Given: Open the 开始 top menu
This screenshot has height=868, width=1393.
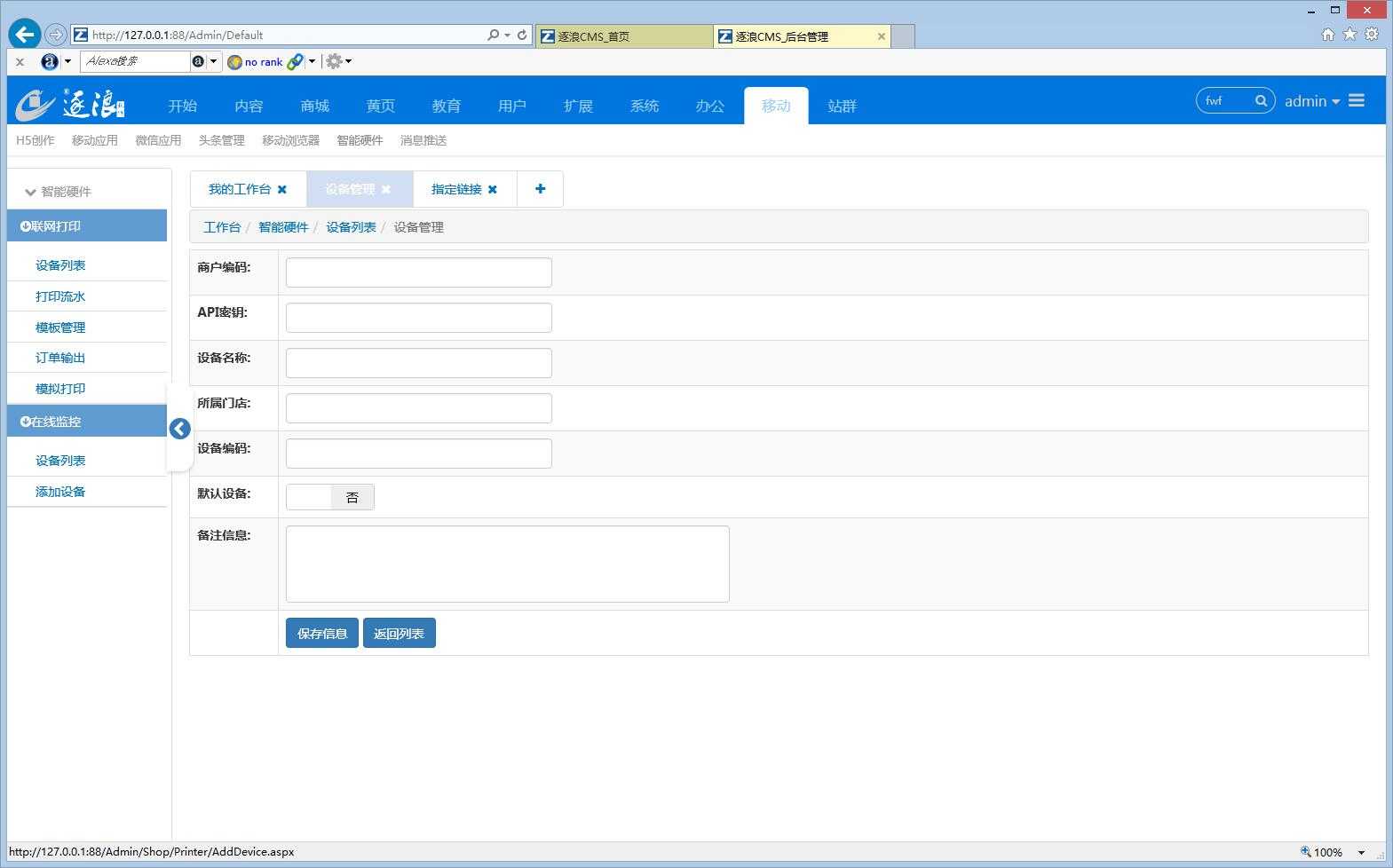Looking at the screenshot, I should click(x=183, y=106).
